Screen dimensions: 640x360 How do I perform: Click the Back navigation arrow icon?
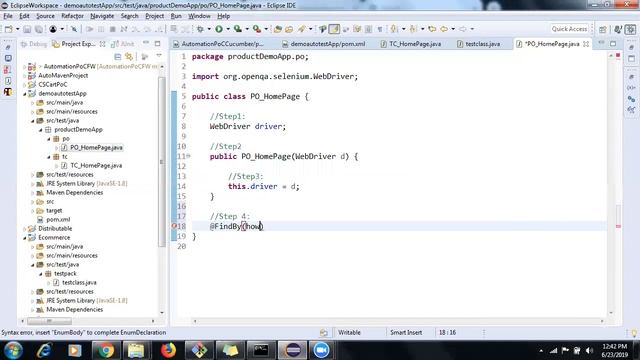[444, 29]
